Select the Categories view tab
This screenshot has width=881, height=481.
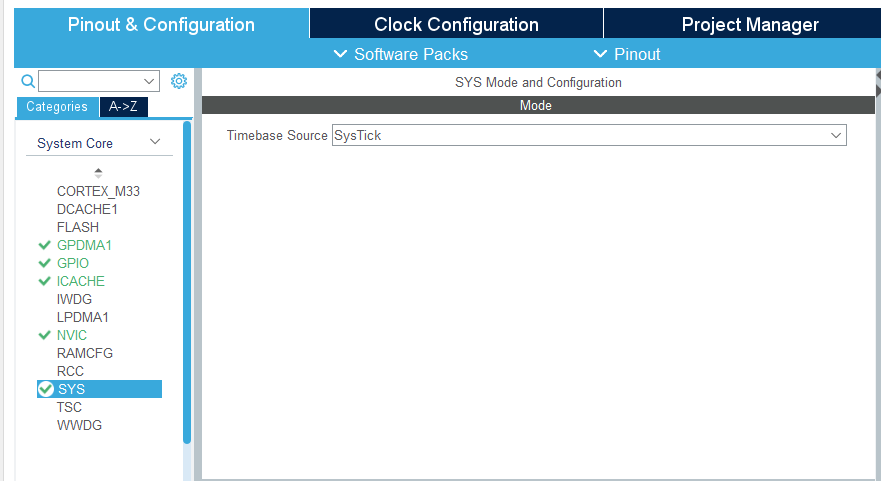tap(57, 107)
